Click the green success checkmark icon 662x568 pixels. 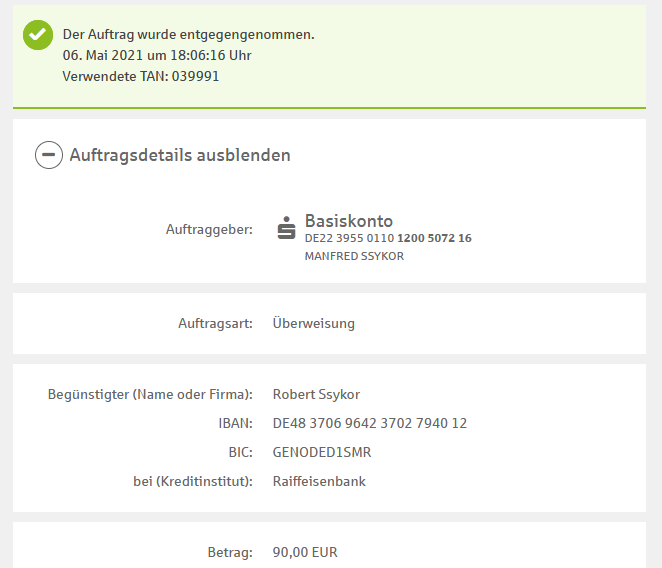tap(38, 35)
